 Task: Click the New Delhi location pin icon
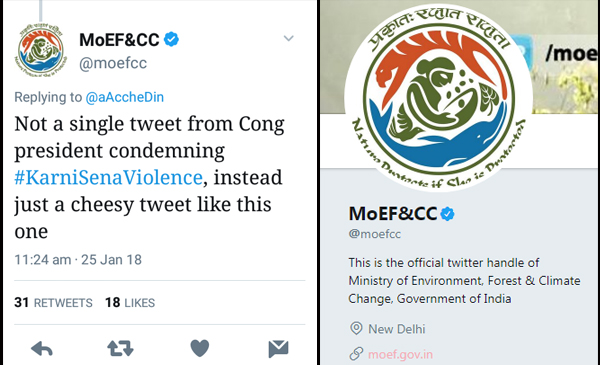pos(356,328)
